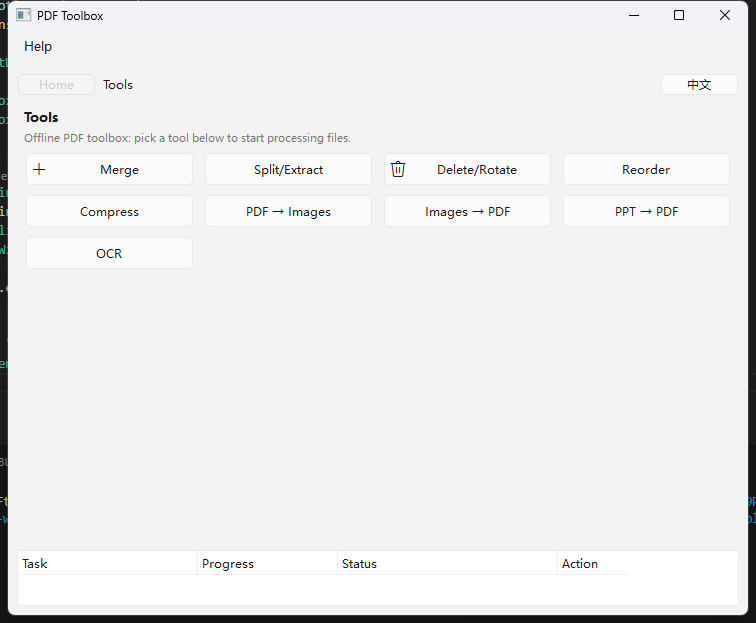Click the Progress column header
Viewport: 756px width, 623px height.
click(x=268, y=563)
